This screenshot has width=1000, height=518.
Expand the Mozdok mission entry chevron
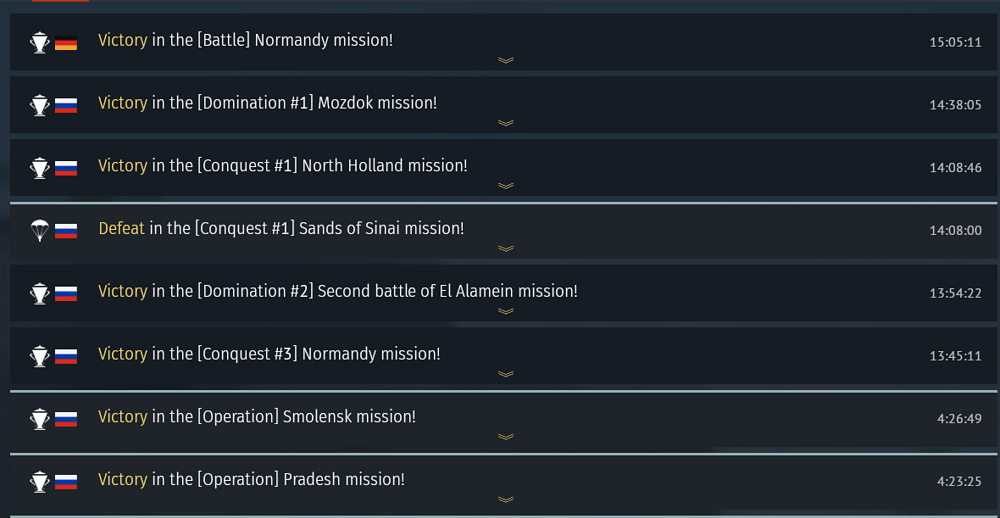click(505, 123)
